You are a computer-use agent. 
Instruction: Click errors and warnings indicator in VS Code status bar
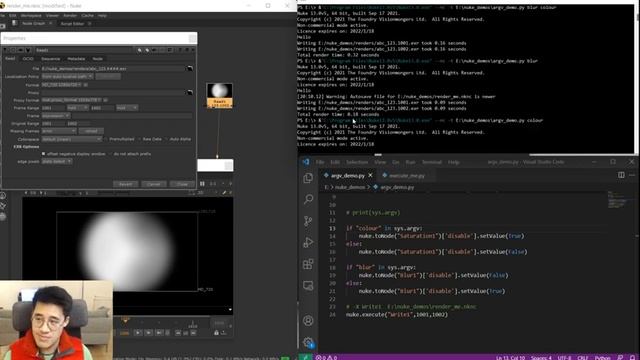[x=327, y=358]
